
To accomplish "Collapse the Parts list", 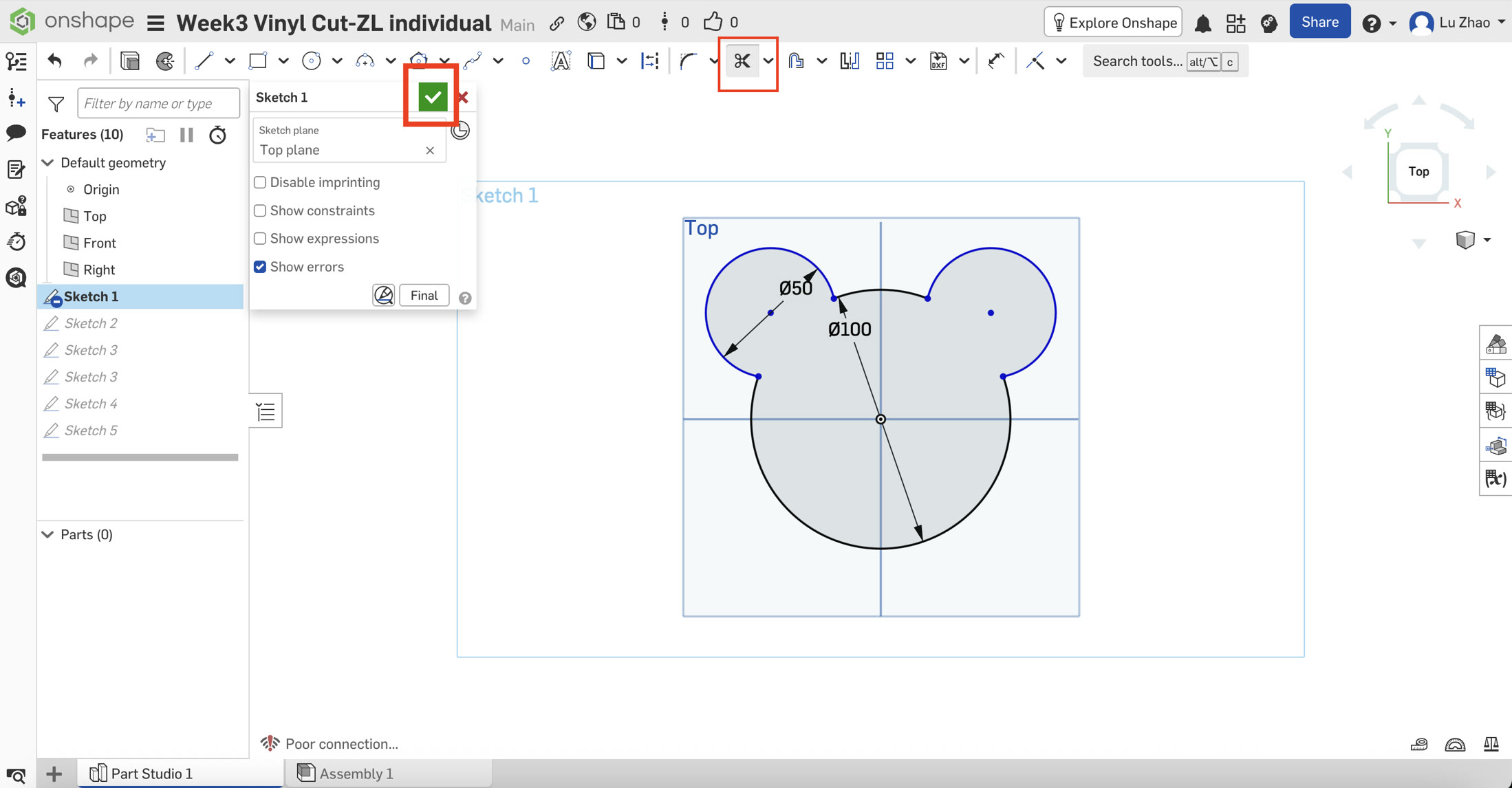I will point(48,534).
